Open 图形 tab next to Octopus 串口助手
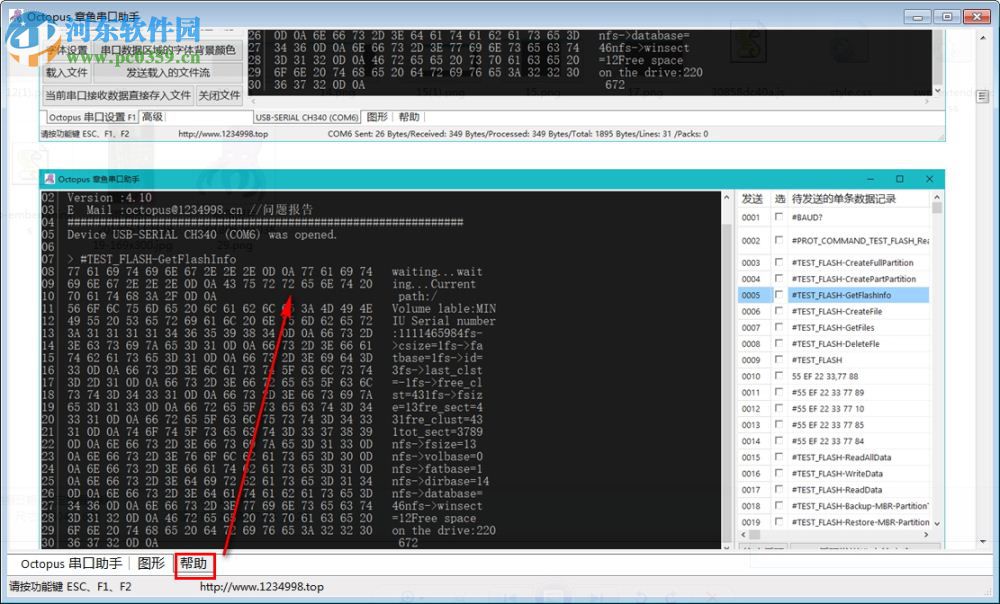Viewport: 1000px width, 604px height. 152,564
